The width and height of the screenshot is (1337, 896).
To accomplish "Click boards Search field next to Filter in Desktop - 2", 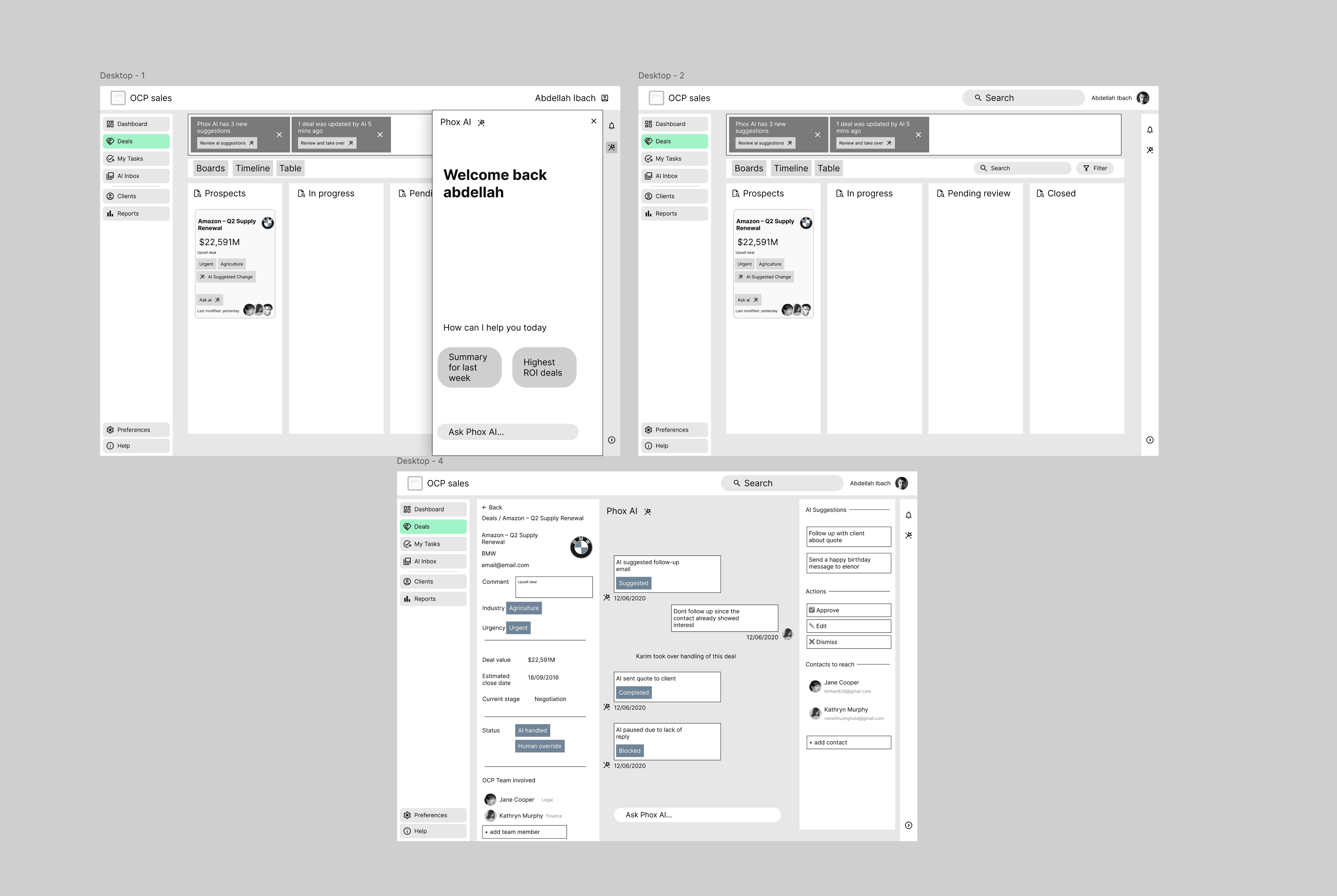I will click(x=1022, y=168).
